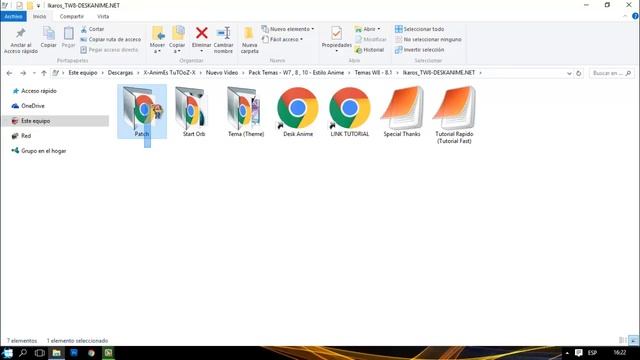Pin to Quick access (Anclar al Acceso rápido)
640x360 pixels.
pos(21,40)
